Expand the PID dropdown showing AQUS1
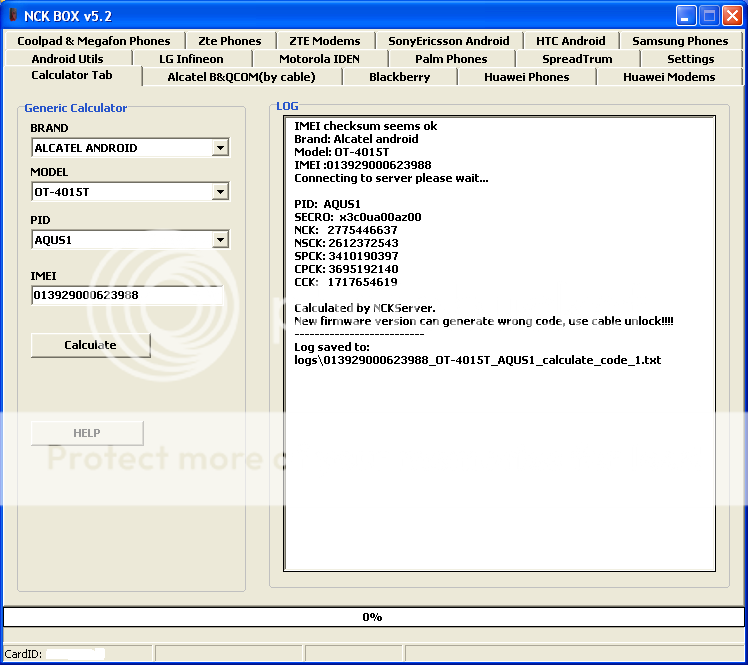 220,240
